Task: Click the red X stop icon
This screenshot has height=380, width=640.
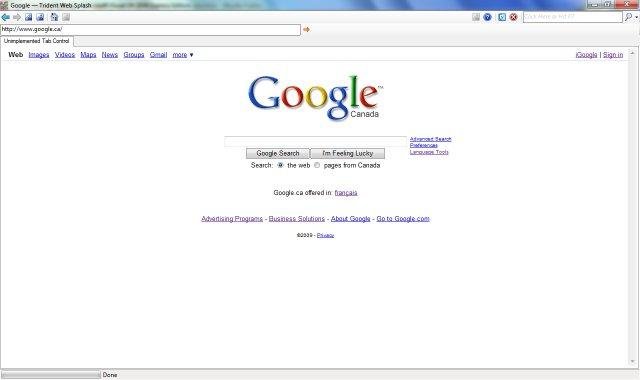Action: (x=513, y=17)
